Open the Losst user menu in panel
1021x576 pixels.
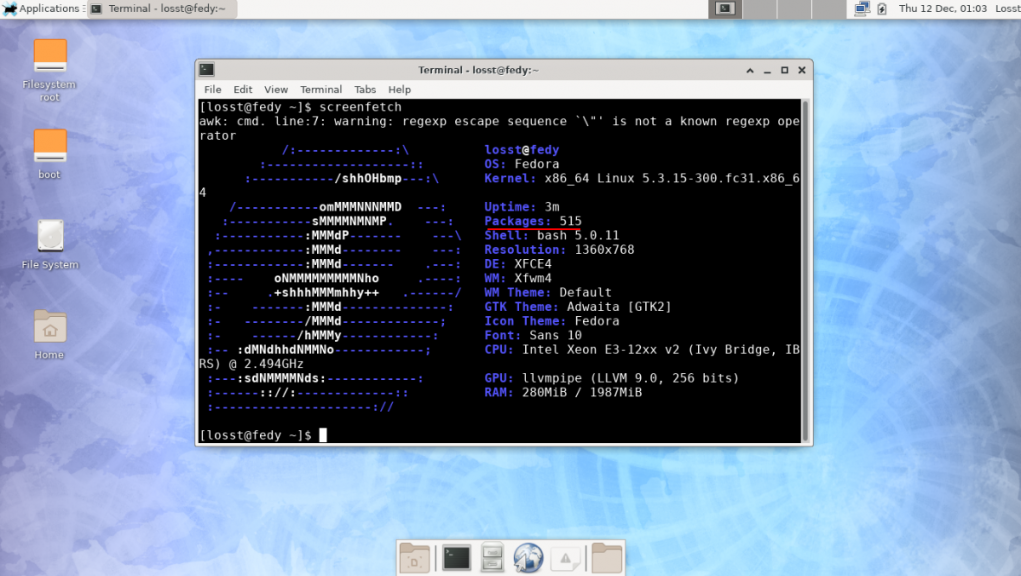pyautogui.click(x=1007, y=8)
